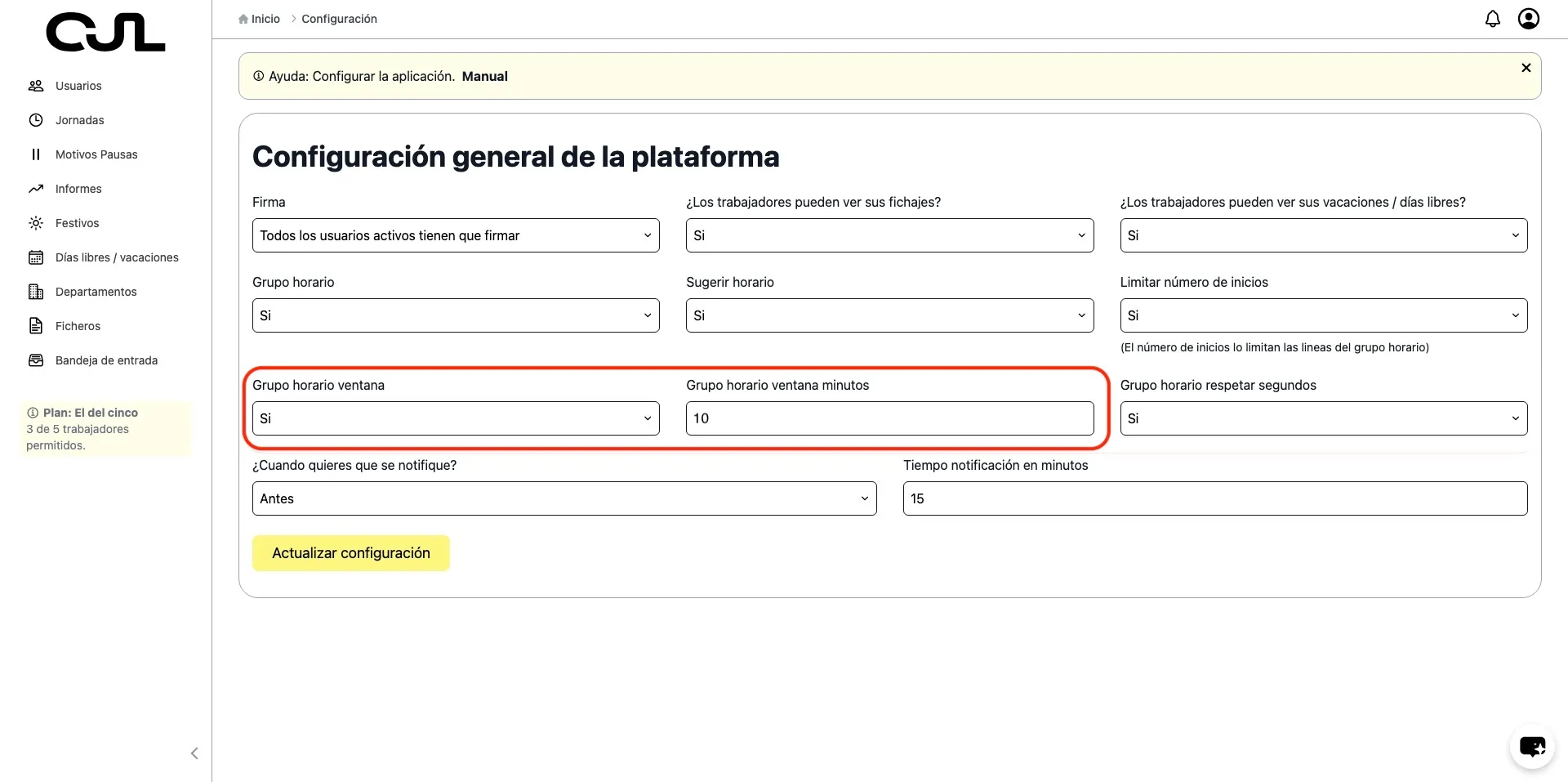This screenshot has width=1568, height=782.
Task: Expand the trabajadores pueden ver fichajes dropdown
Action: pyautogui.click(x=889, y=235)
